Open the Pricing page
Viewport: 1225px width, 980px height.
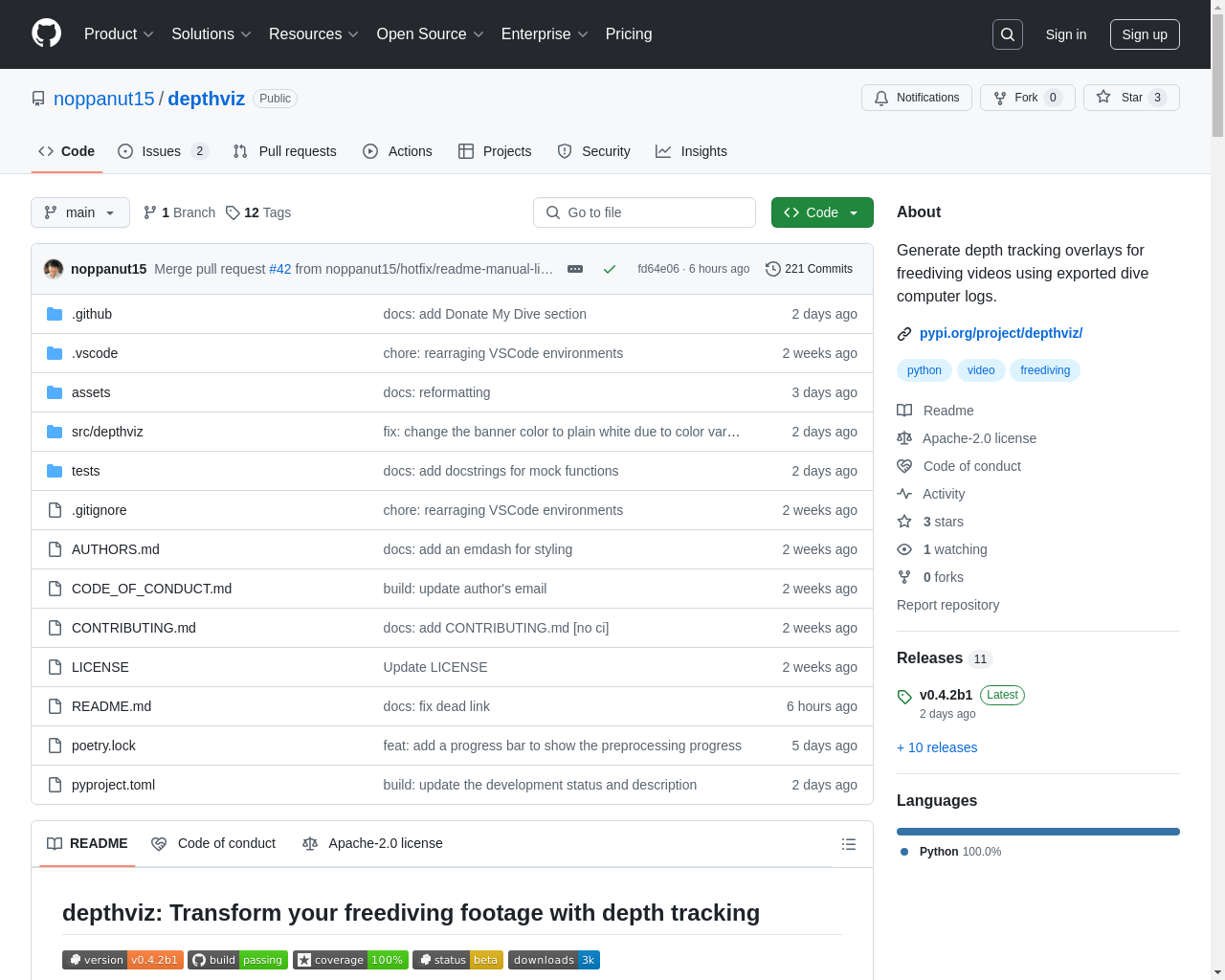pyautogui.click(x=629, y=34)
